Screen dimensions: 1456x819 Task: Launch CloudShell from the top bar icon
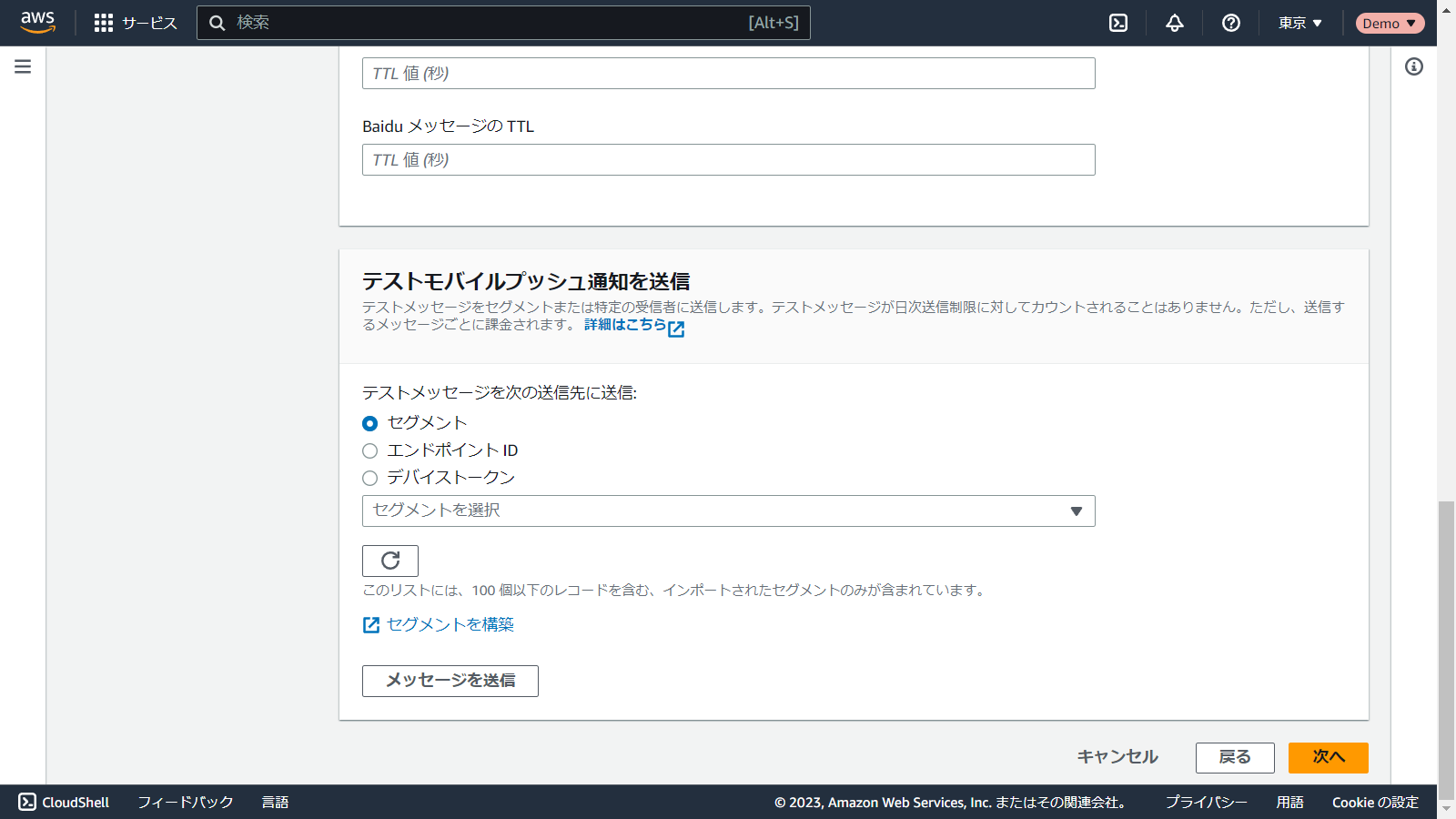pyautogui.click(x=1118, y=23)
